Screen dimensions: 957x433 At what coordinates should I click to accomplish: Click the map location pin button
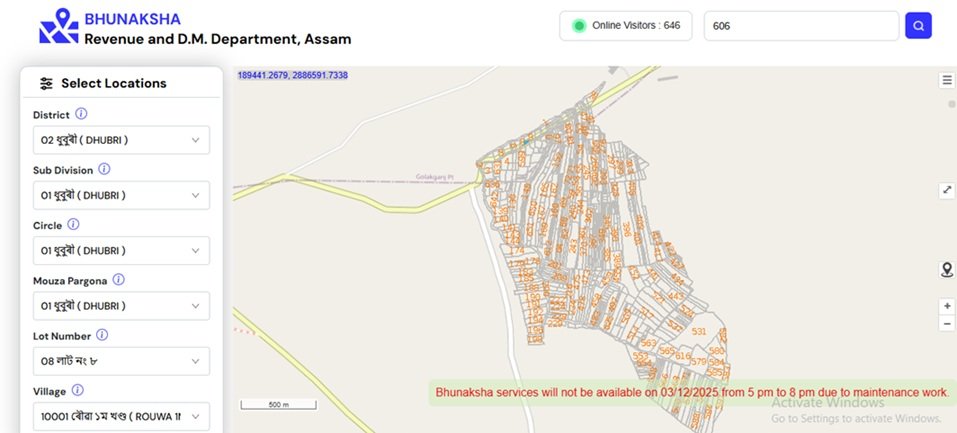pyautogui.click(x=947, y=269)
